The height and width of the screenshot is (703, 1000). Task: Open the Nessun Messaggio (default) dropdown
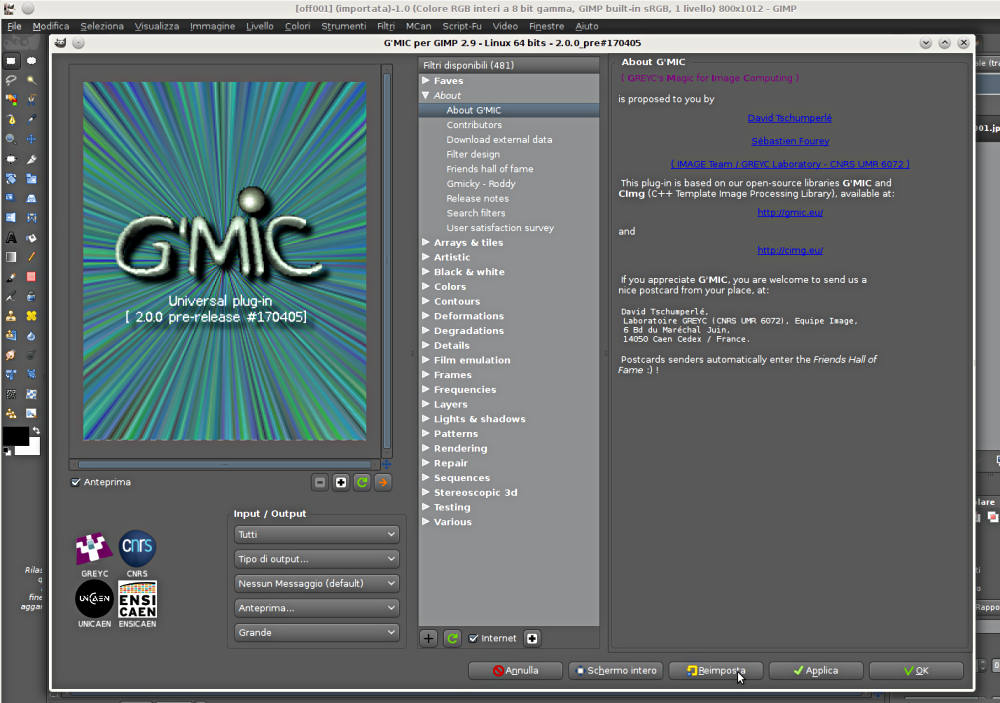[316, 583]
